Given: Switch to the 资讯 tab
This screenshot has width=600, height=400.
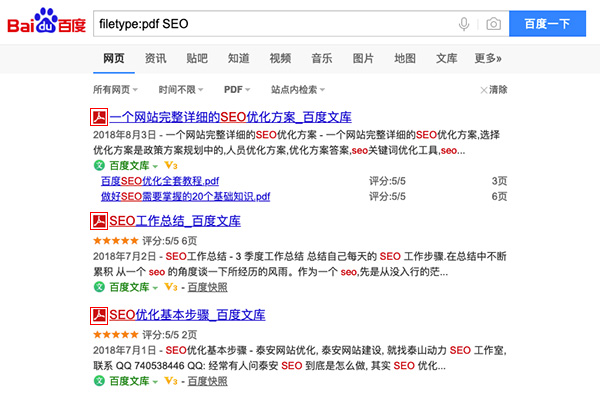Looking at the screenshot, I should [x=155, y=58].
